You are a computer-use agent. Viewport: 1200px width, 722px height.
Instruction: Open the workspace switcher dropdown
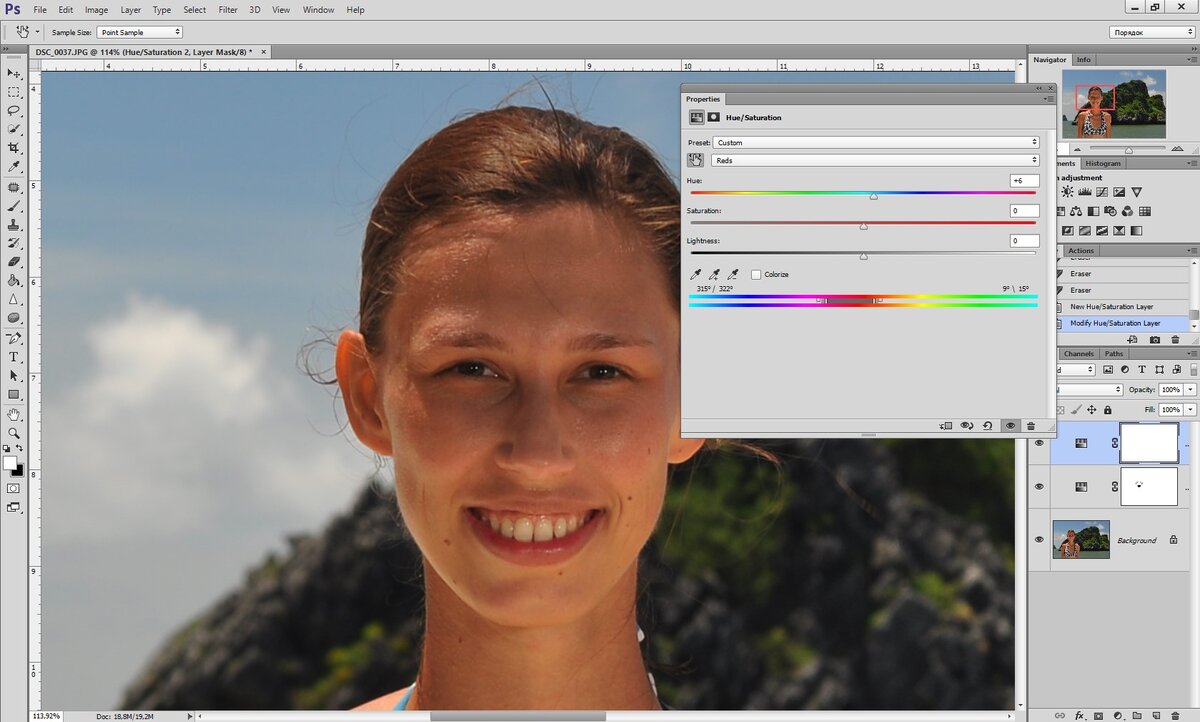click(1151, 32)
